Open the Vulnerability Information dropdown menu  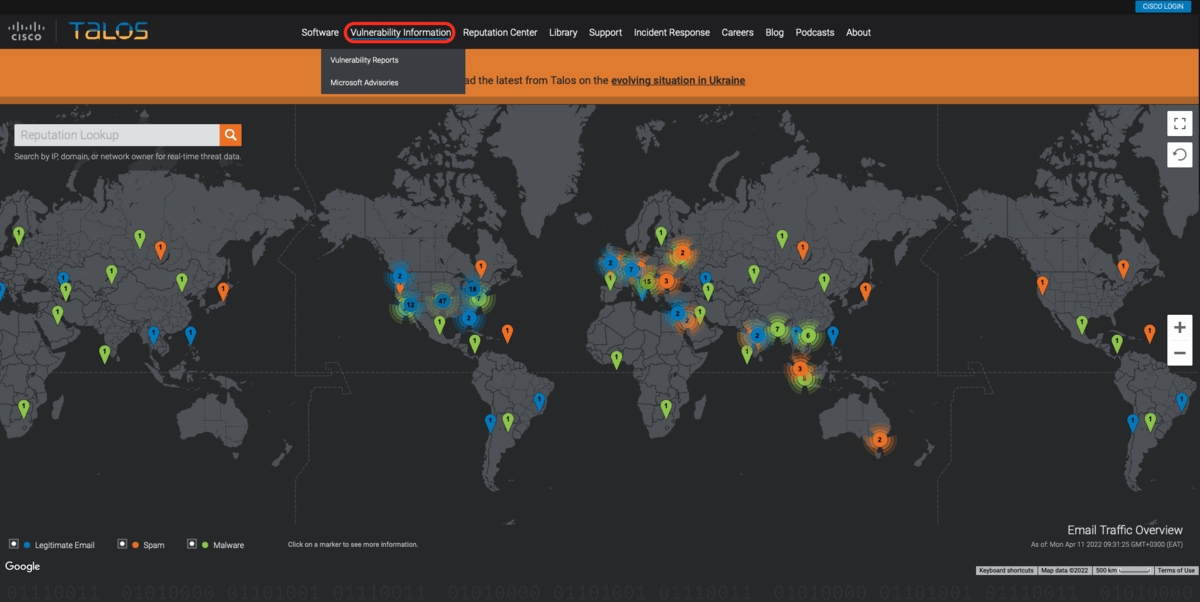[x=400, y=32]
